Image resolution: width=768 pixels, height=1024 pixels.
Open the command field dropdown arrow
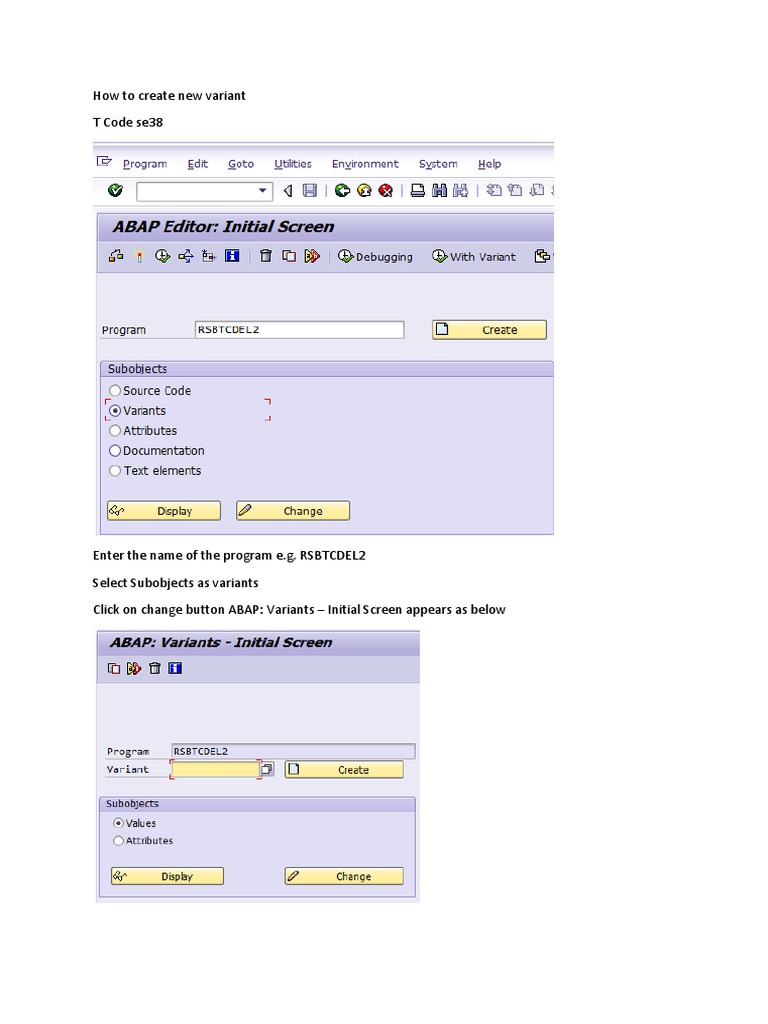click(x=263, y=191)
